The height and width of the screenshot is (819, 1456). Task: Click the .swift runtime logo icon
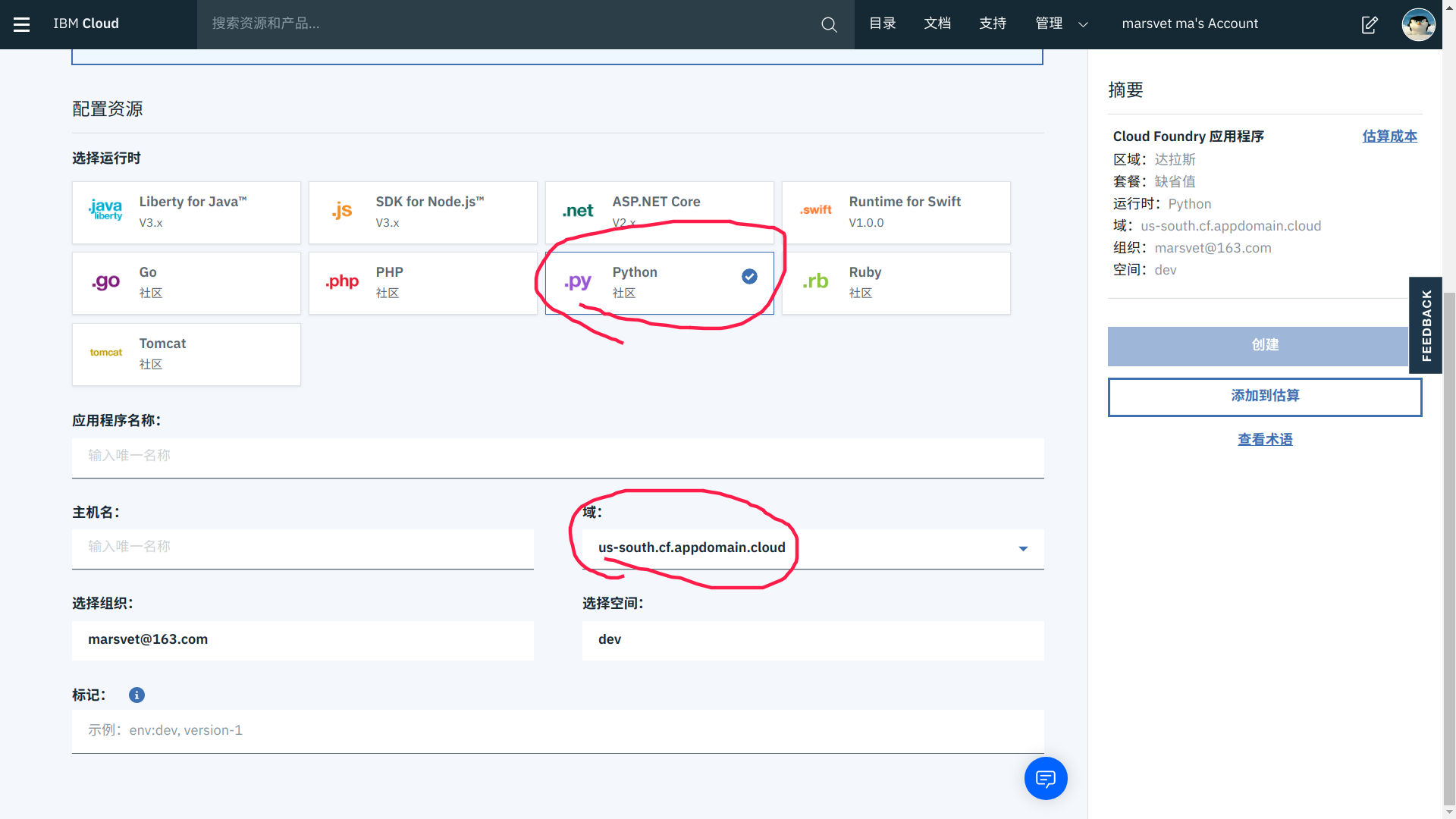click(x=816, y=210)
